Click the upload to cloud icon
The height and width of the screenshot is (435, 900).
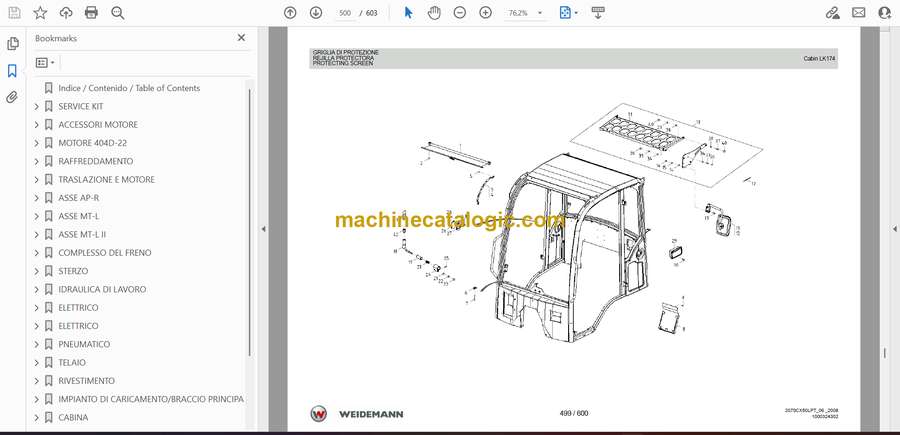(x=66, y=13)
